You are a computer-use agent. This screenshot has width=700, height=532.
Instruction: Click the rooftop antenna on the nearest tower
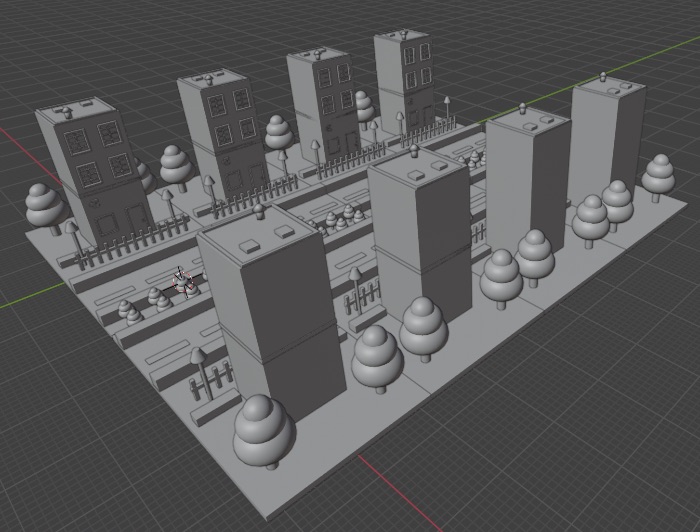(258, 211)
